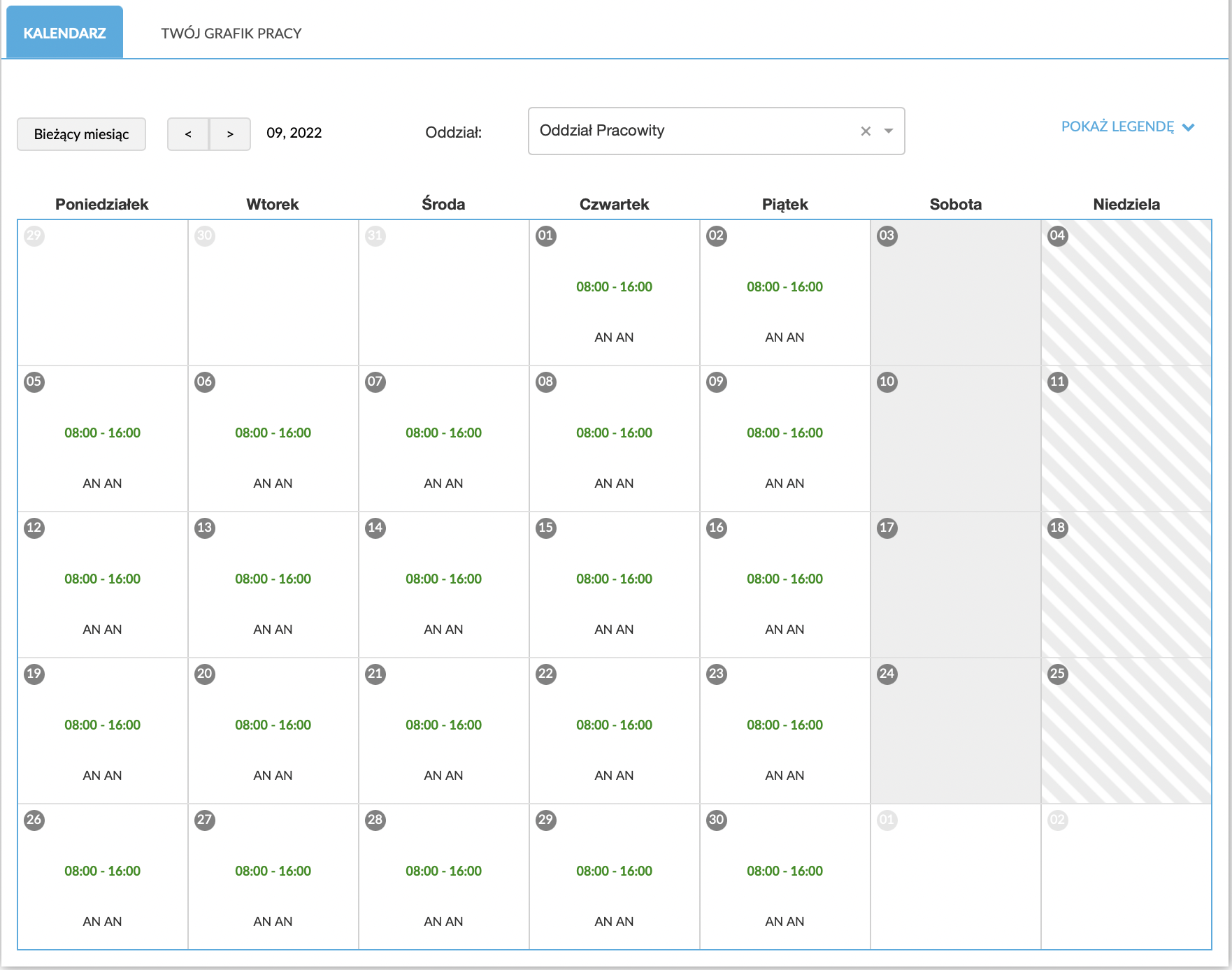Click the Środa column header
Screen dimensions: 1232x970
(443, 204)
